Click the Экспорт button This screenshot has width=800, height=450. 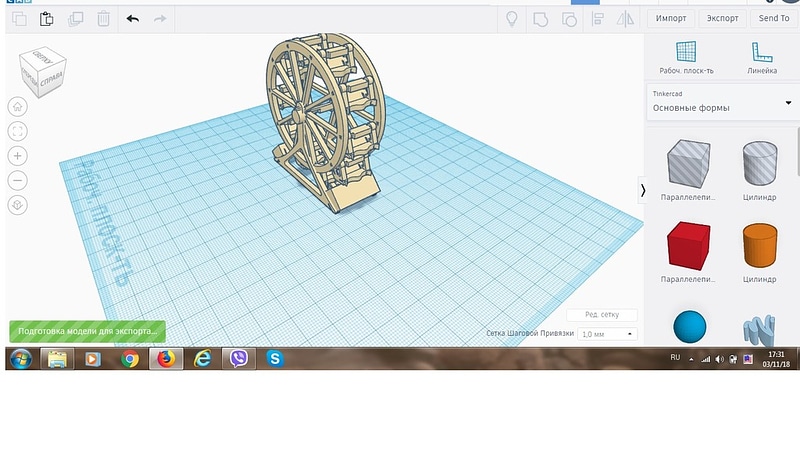tap(722, 18)
